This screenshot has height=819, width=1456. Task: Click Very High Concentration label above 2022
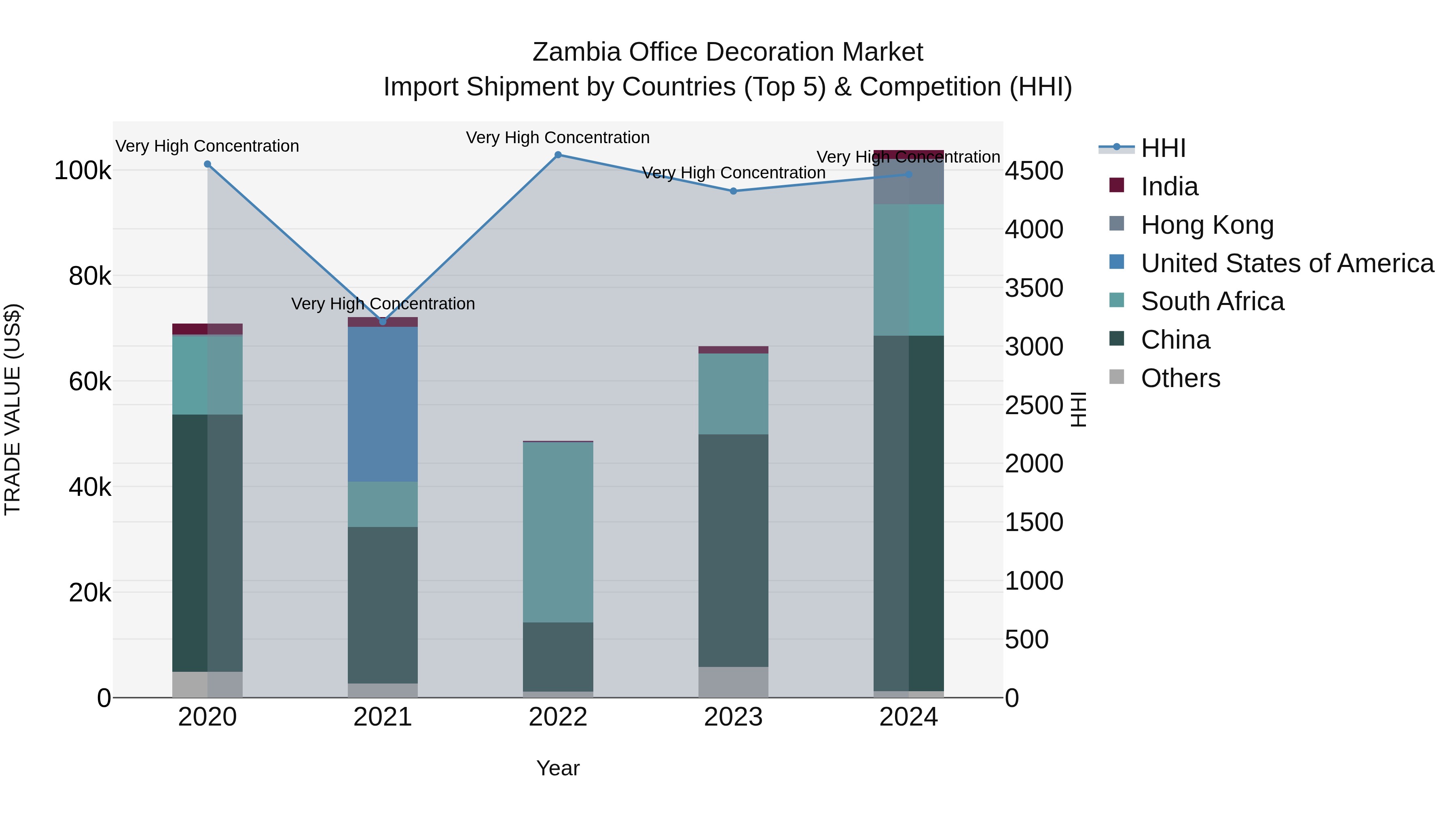(558, 138)
